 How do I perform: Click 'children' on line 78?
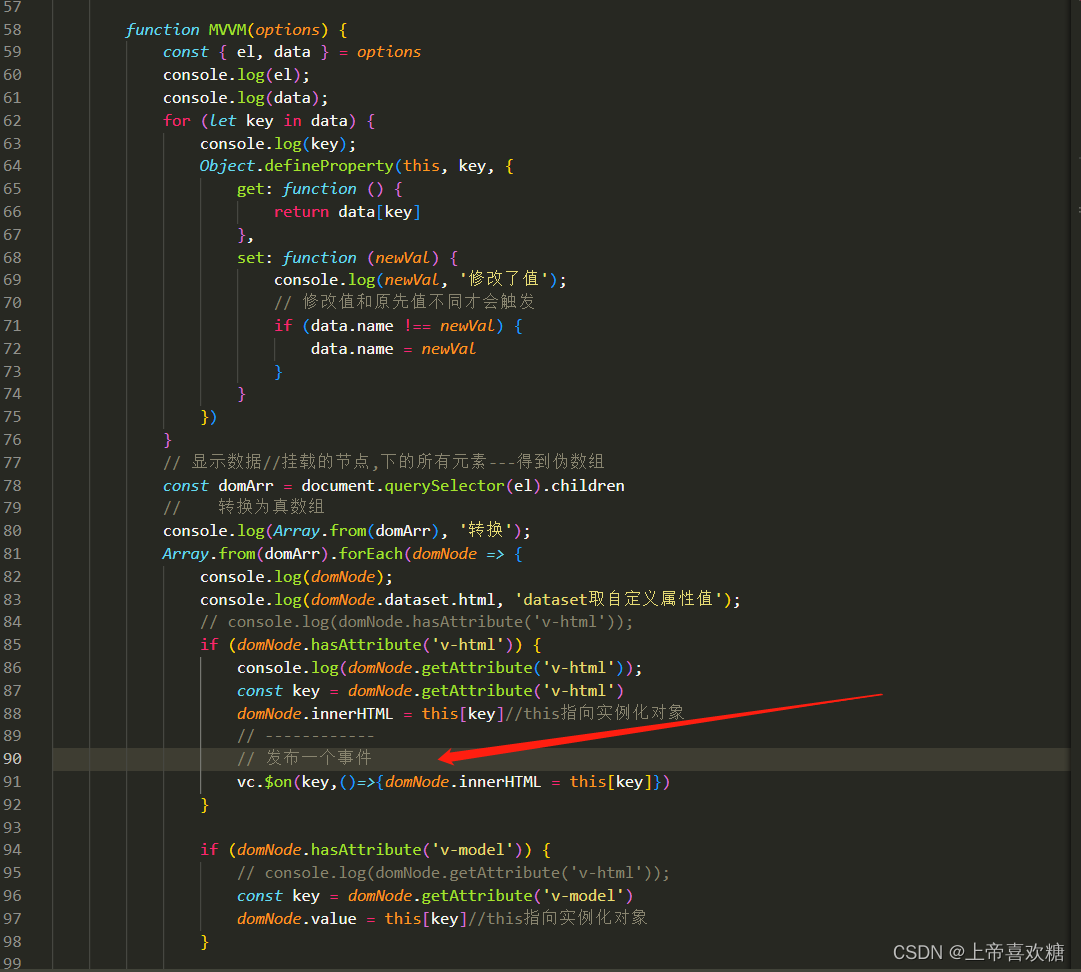[x=587, y=486]
